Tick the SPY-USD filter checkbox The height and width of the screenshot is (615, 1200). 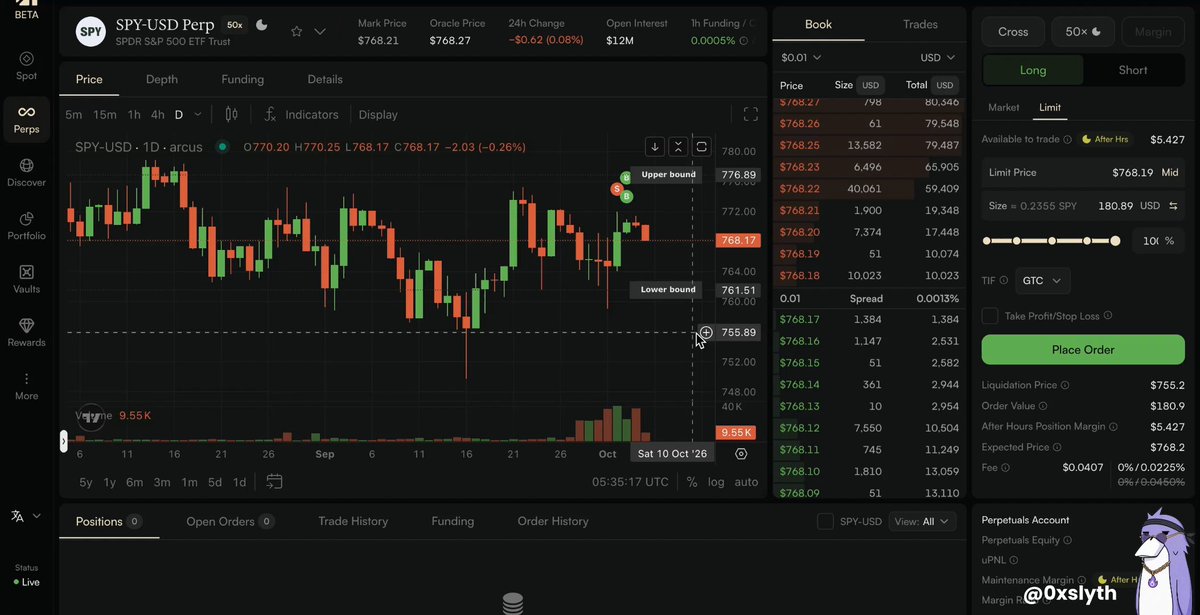click(825, 521)
